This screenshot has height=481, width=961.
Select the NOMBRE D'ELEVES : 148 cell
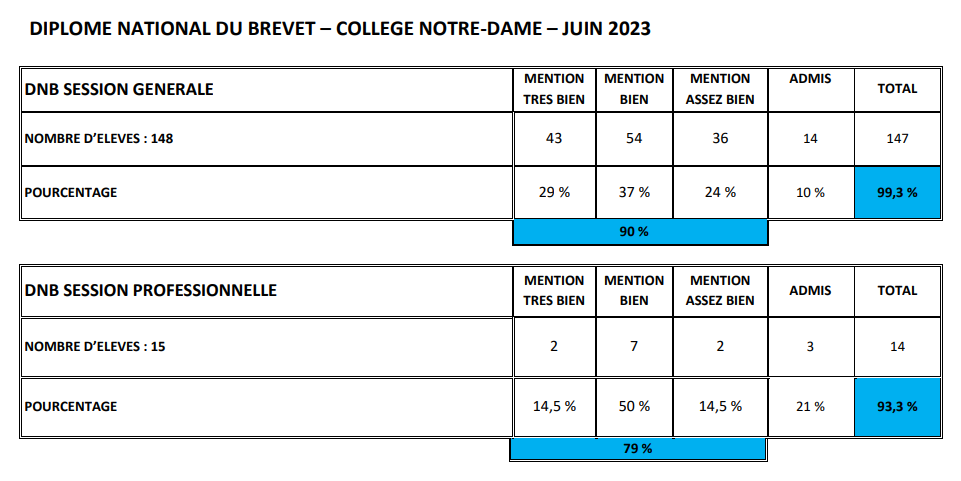click(267, 138)
